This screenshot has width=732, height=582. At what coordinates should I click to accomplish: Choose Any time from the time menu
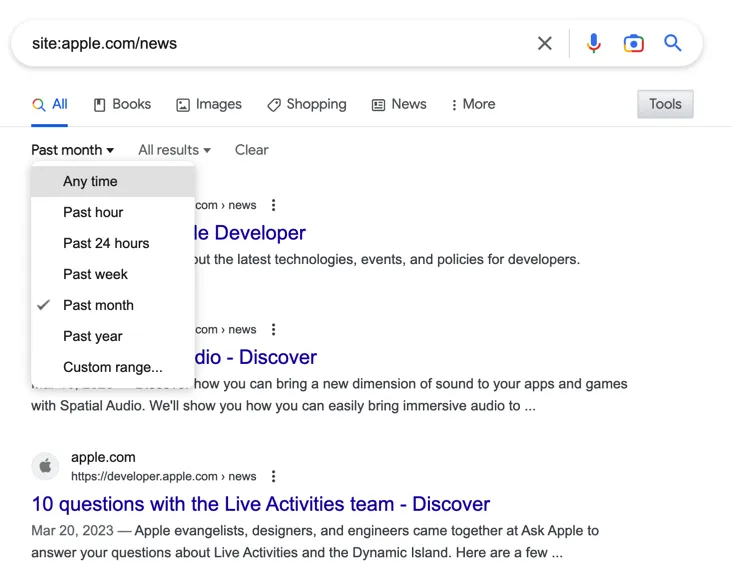113,181
